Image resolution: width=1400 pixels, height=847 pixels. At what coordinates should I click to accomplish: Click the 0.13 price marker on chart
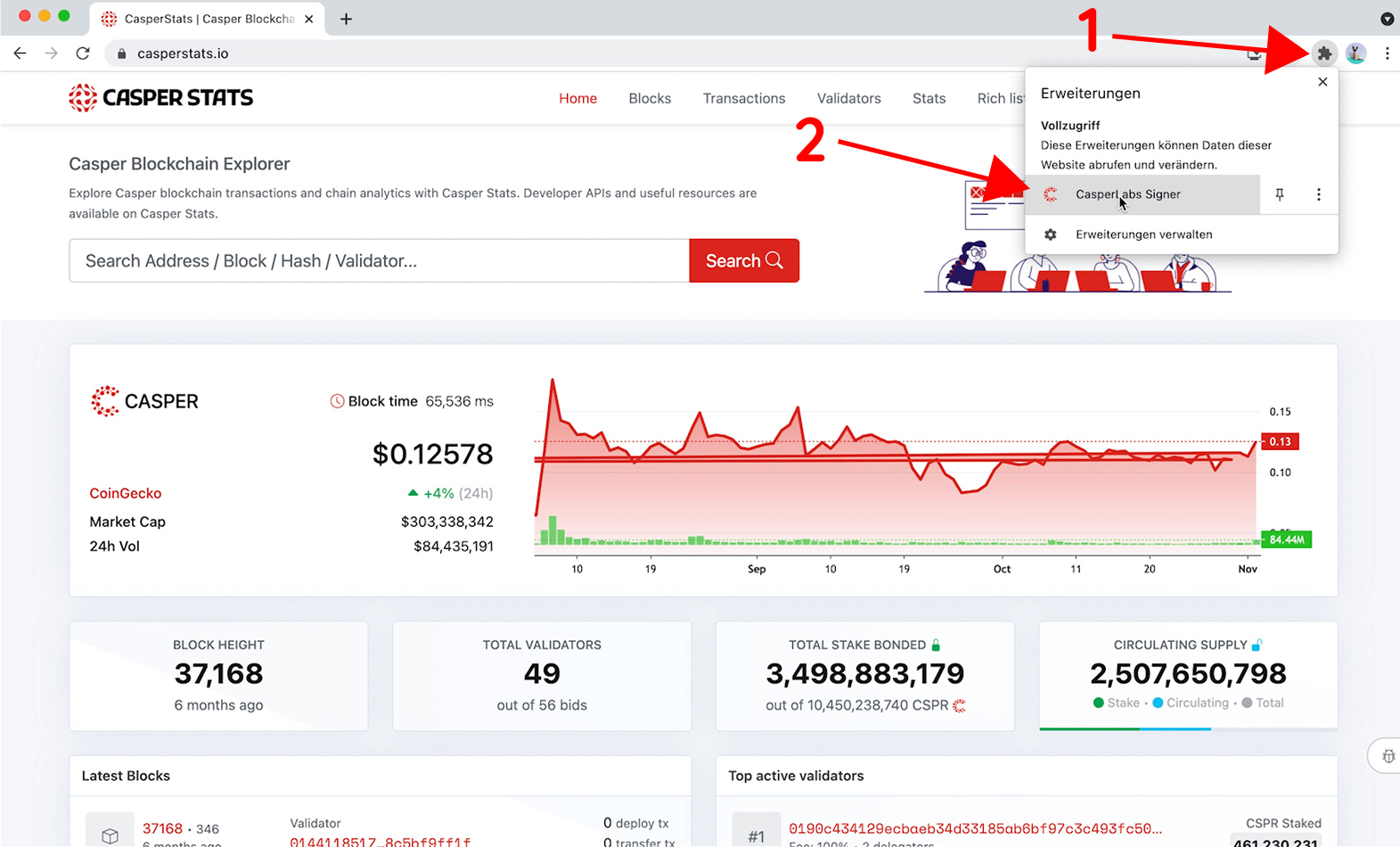coord(1280,441)
